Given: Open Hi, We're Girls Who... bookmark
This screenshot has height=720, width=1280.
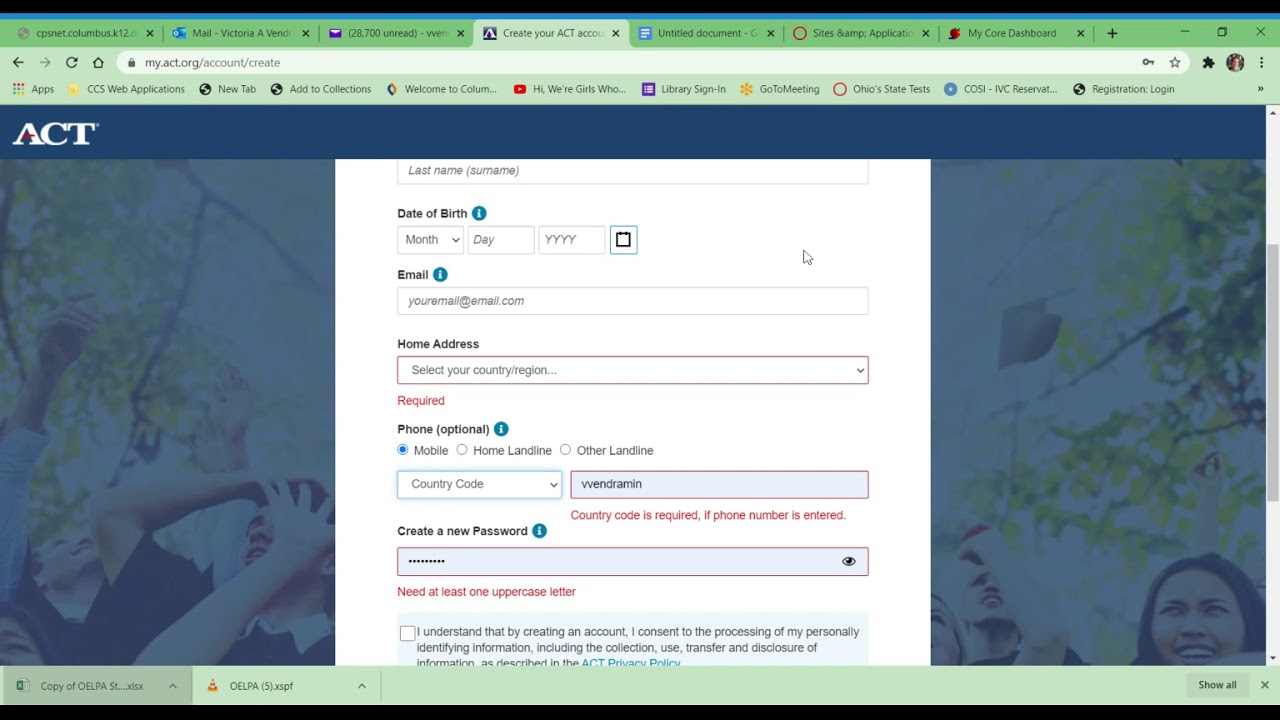Looking at the screenshot, I should coord(570,89).
